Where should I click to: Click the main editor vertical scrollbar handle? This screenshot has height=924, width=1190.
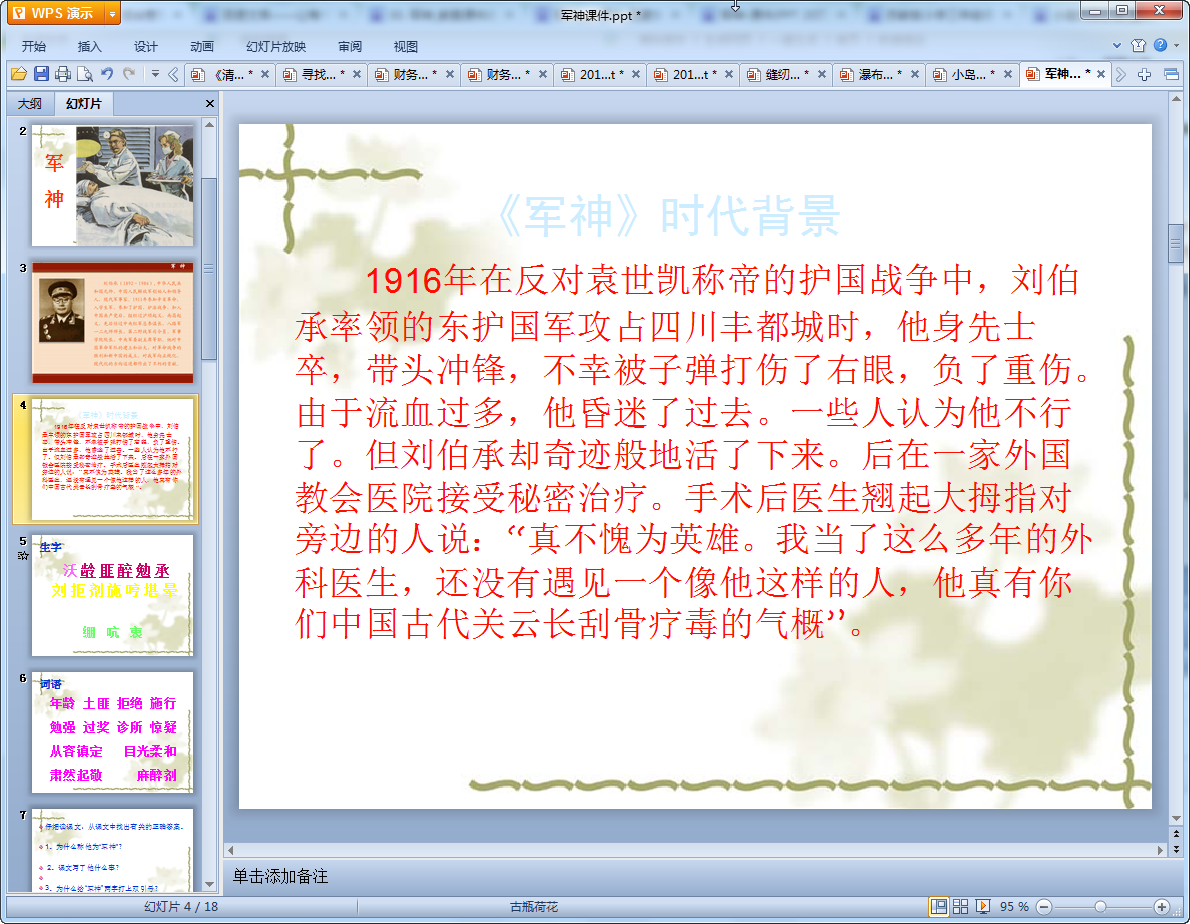(1176, 243)
